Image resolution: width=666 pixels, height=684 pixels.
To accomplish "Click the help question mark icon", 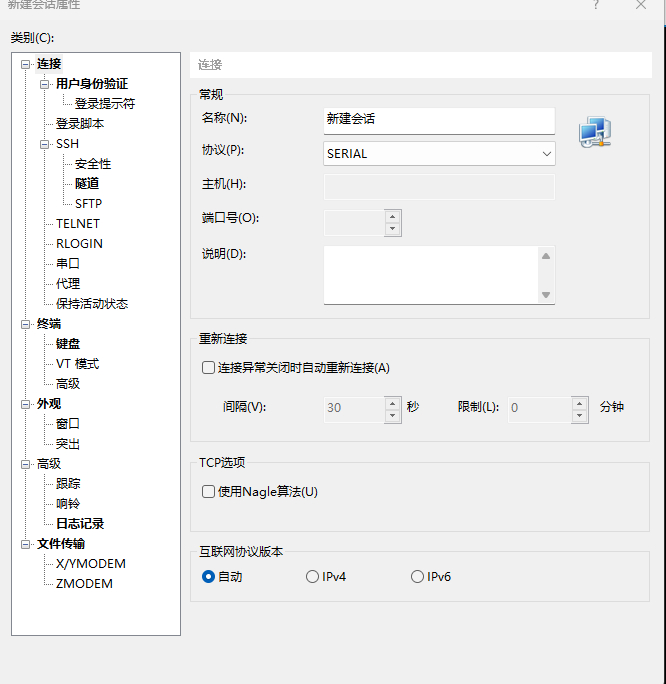I will pos(595,5).
